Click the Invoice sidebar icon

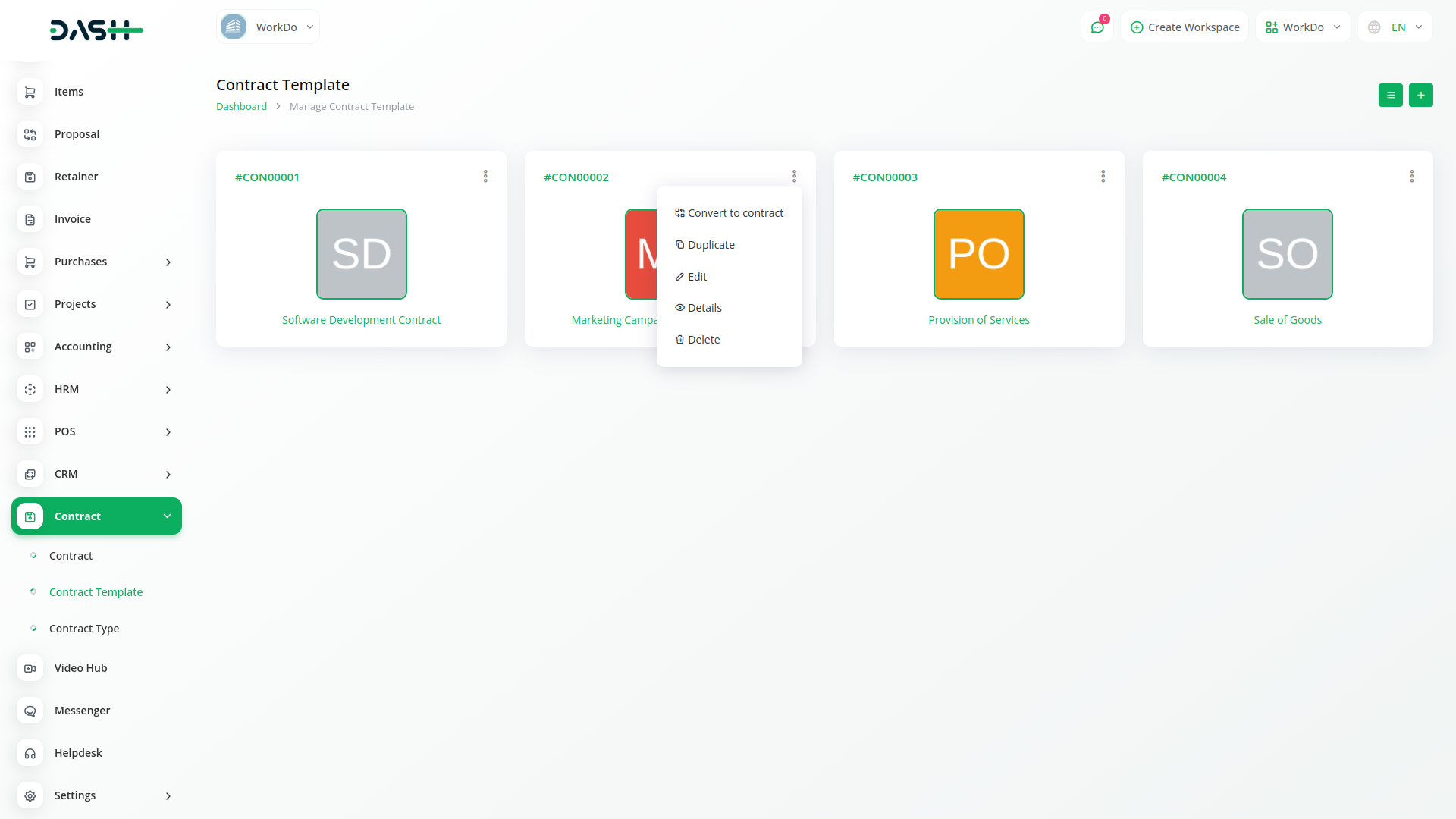[30, 219]
